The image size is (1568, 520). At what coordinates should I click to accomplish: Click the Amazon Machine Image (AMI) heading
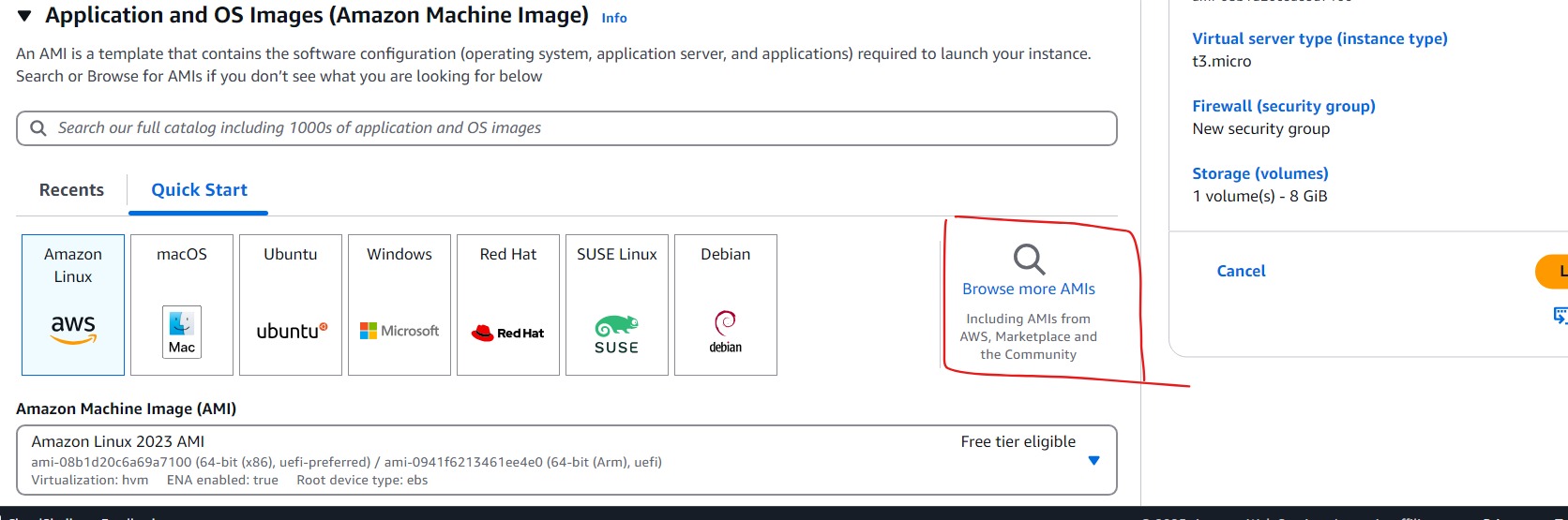(x=126, y=409)
